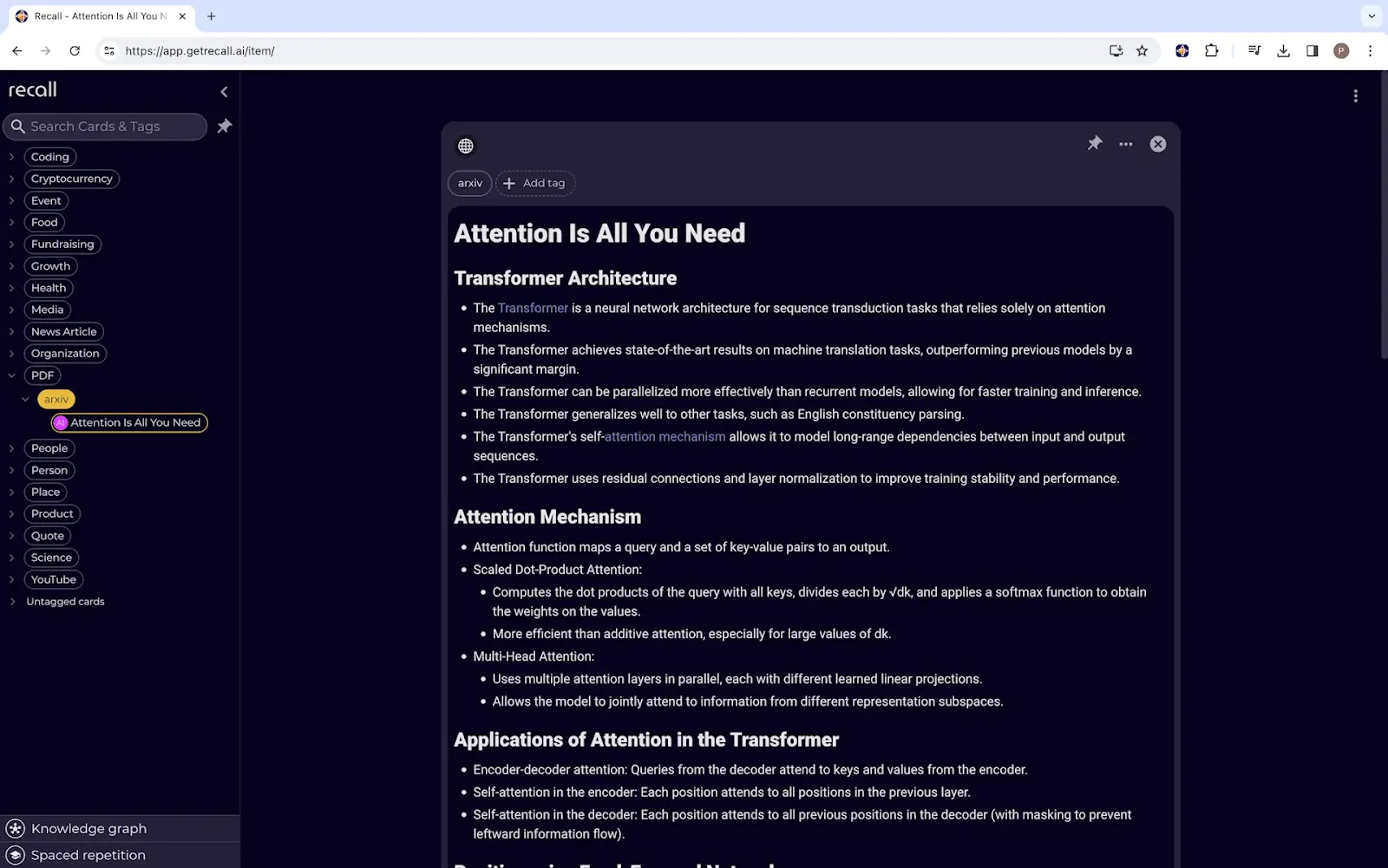Go back in browser history
The image size is (1388, 868).
(x=17, y=51)
